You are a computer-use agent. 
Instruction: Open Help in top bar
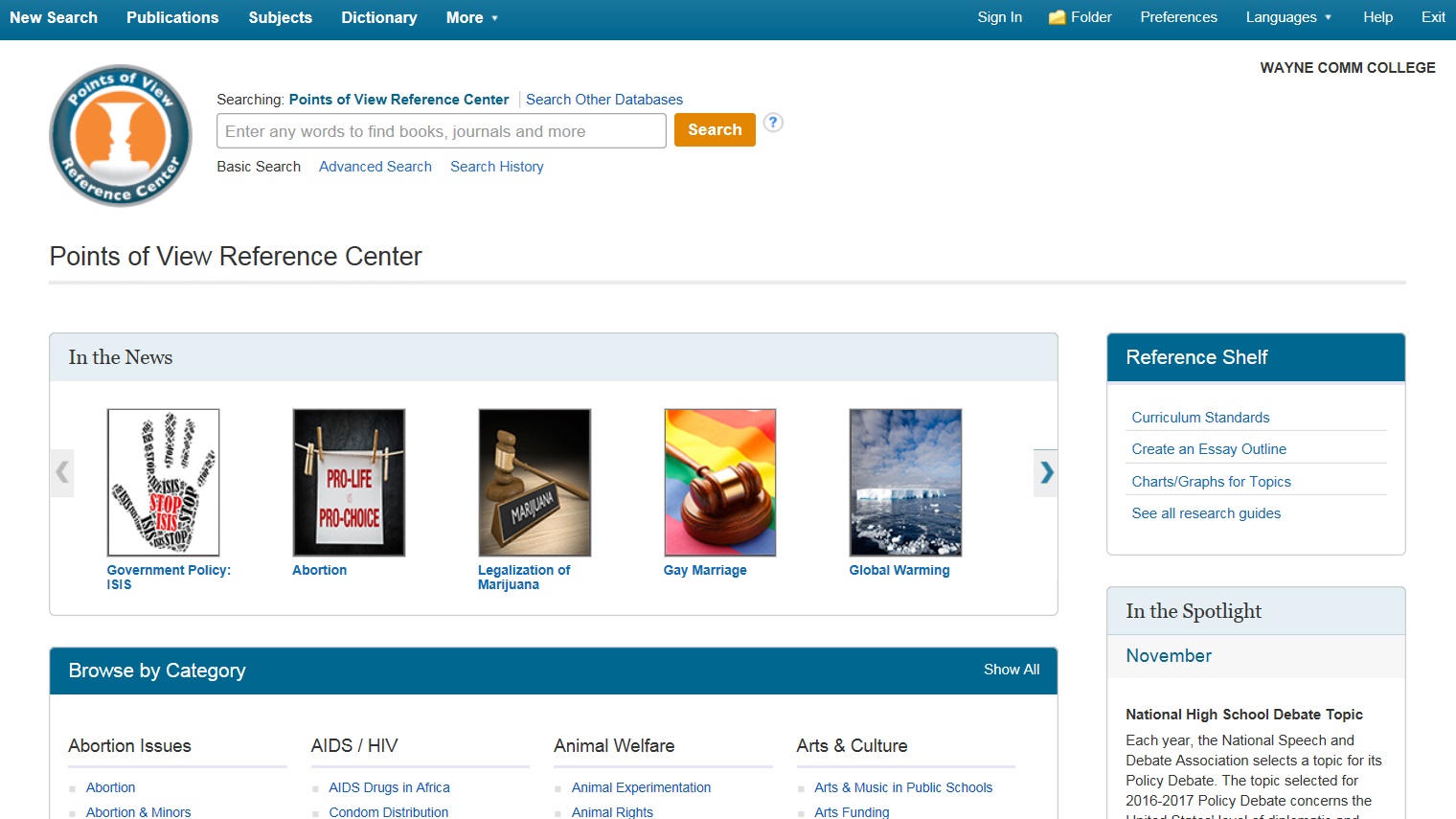pyautogui.click(x=1378, y=17)
